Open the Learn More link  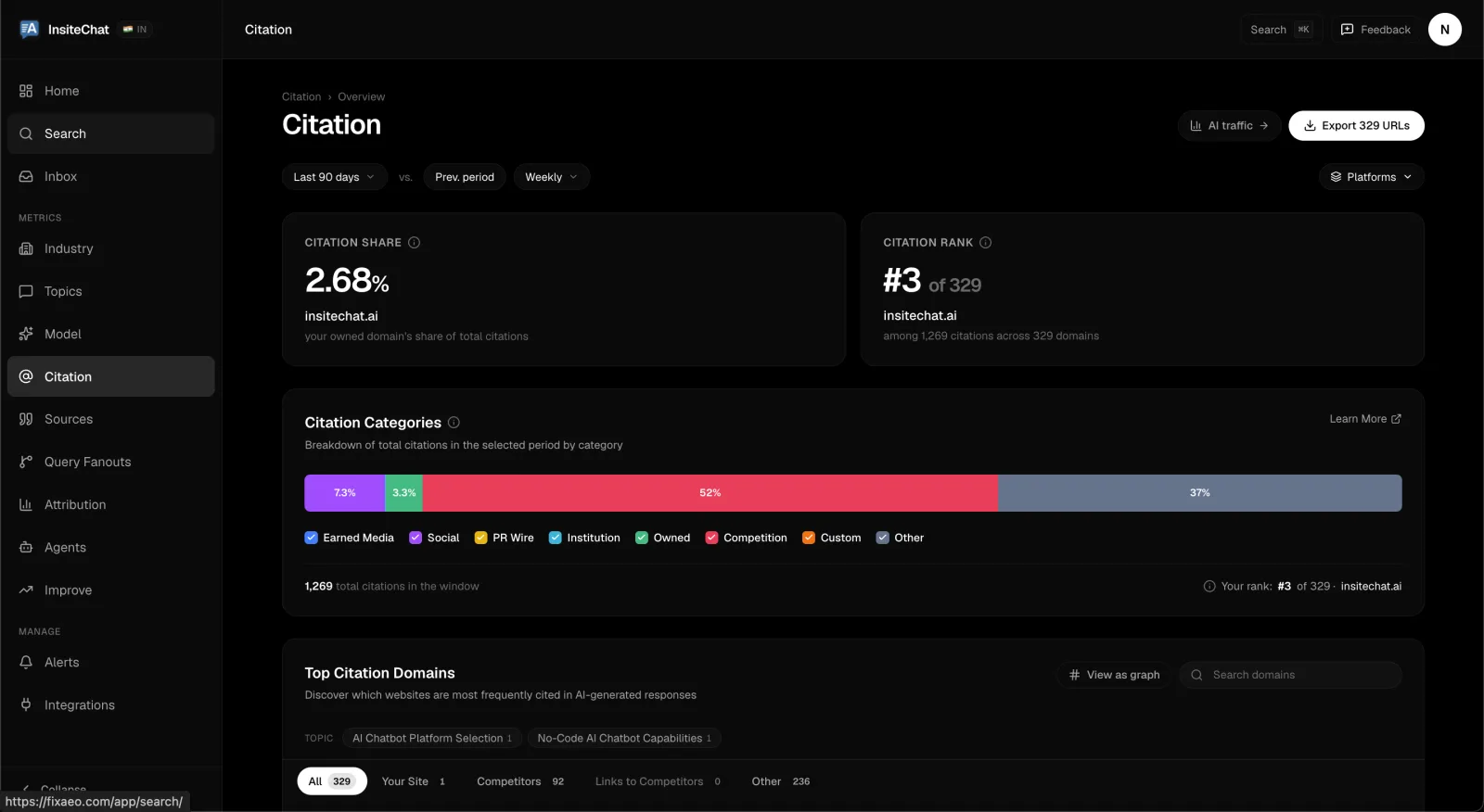click(1365, 419)
